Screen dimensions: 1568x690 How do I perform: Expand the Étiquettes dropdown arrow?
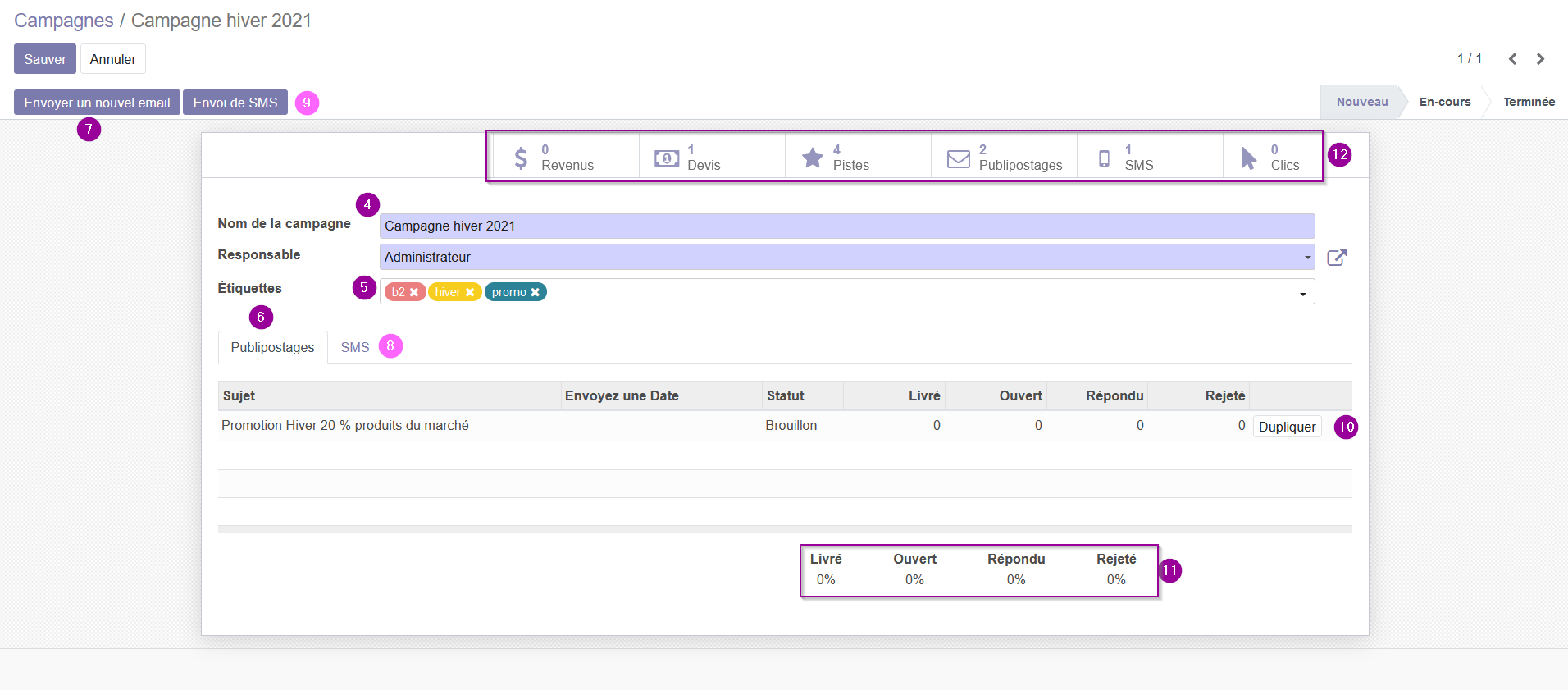click(1302, 295)
